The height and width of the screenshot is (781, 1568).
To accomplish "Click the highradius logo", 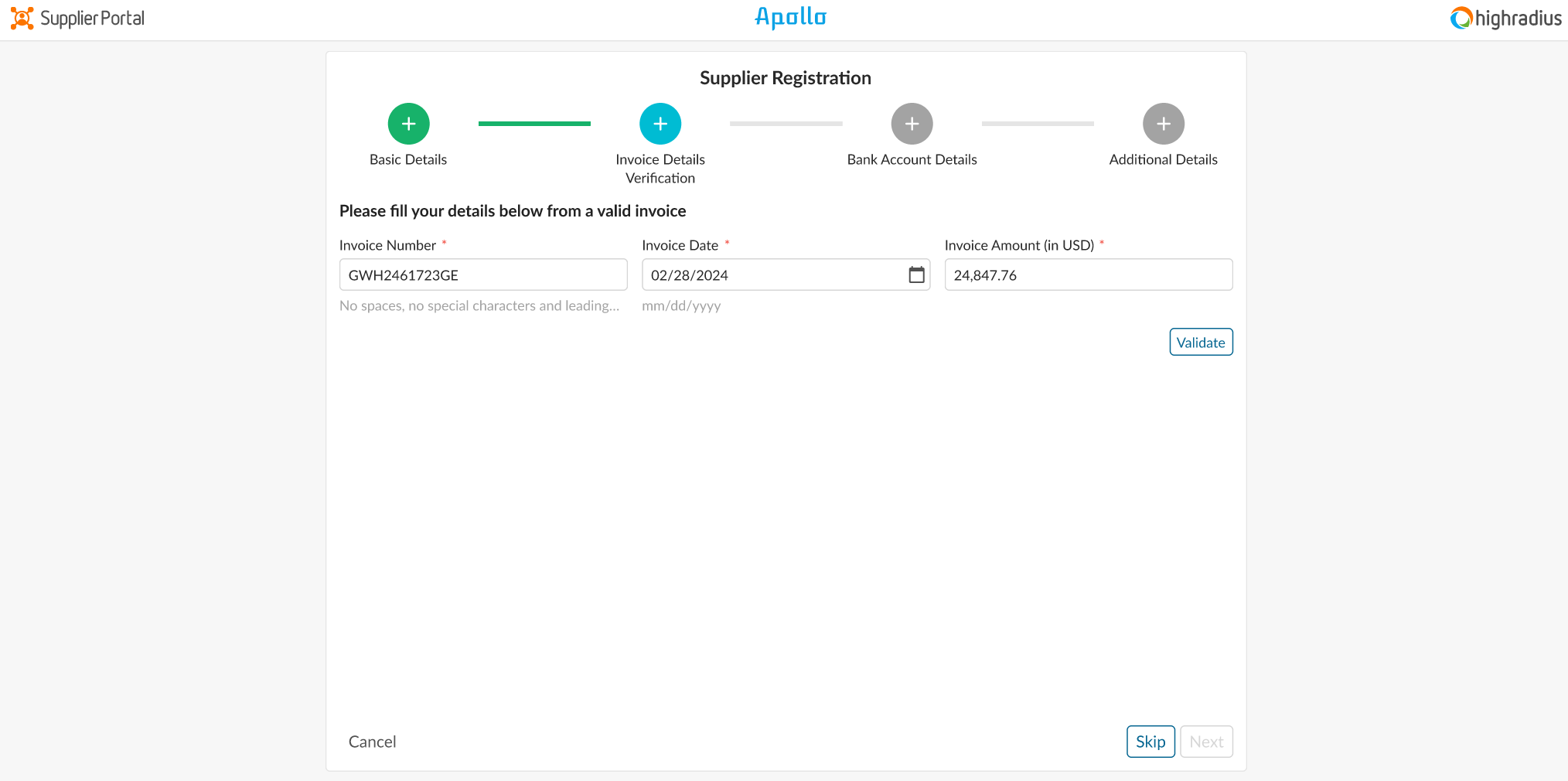I will [1505, 19].
